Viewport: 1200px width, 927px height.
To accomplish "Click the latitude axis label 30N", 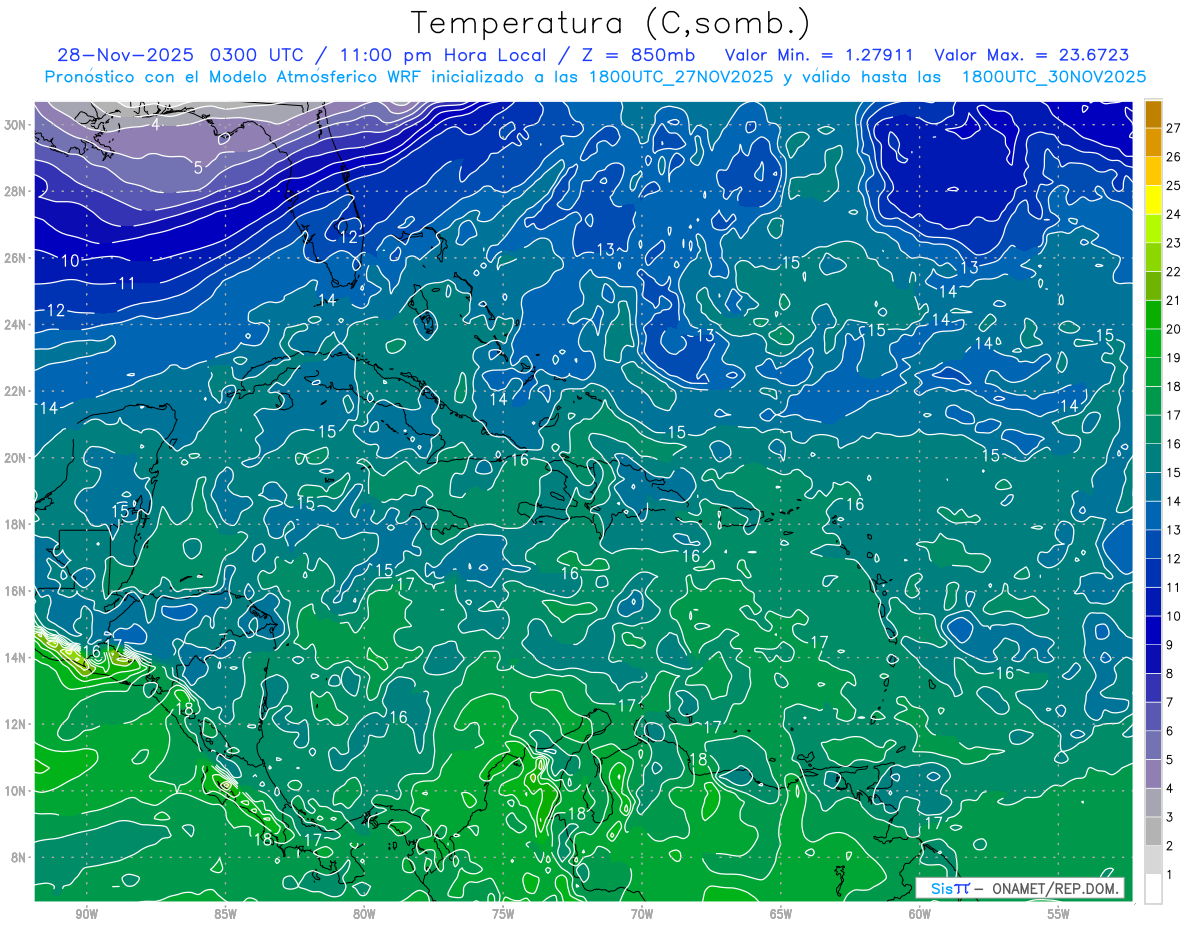I will coord(15,125).
